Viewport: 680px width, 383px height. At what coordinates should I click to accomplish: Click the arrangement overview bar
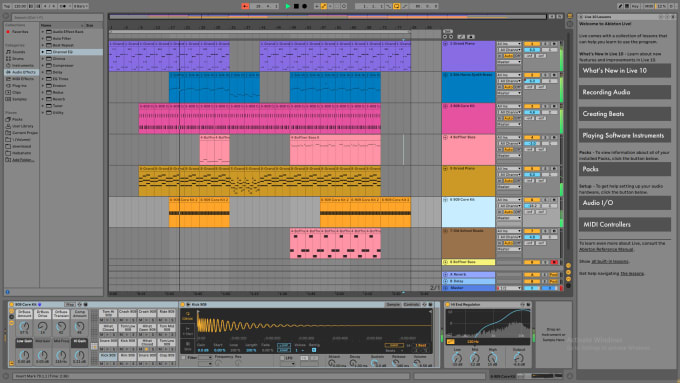(327, 17)
